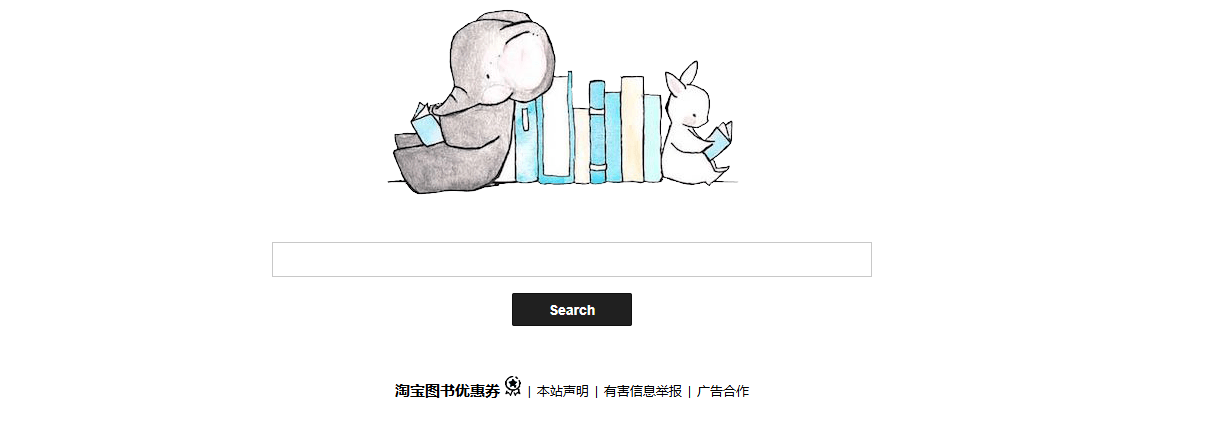Click the tall cream-colored book on the shelf

point(632,129)
